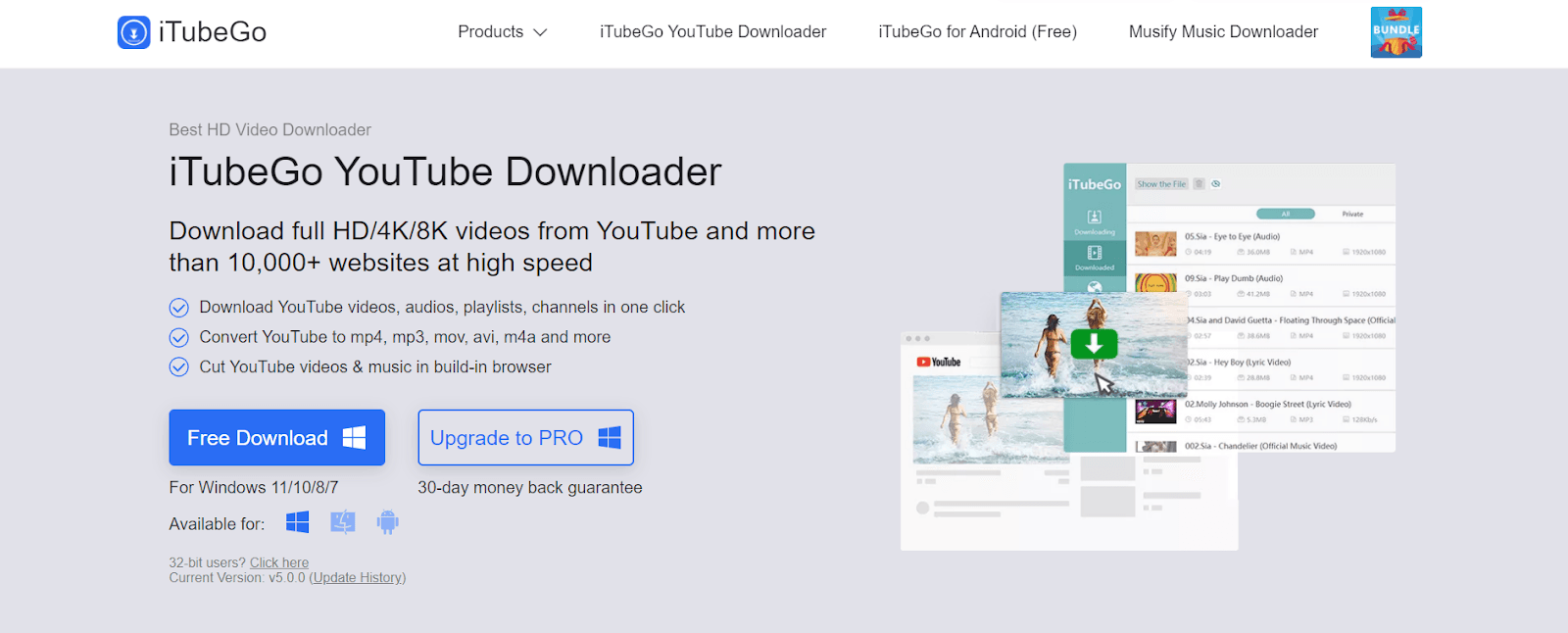Select the Windows platform icon under Available for
The width and height of the screenshot is (1568, 633).
coord(297,523)
